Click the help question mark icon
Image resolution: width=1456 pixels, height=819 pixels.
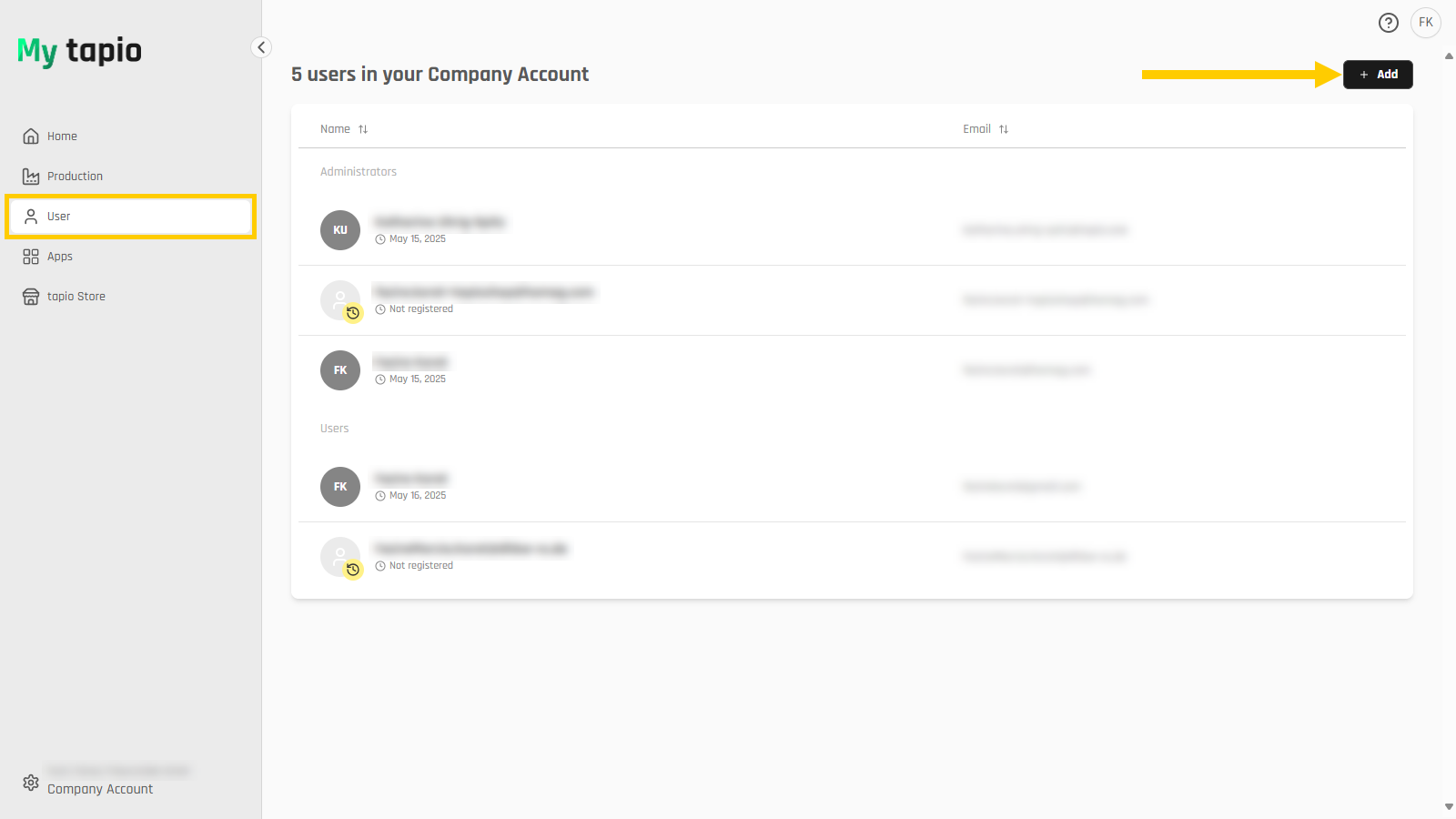pos(1388,23)
